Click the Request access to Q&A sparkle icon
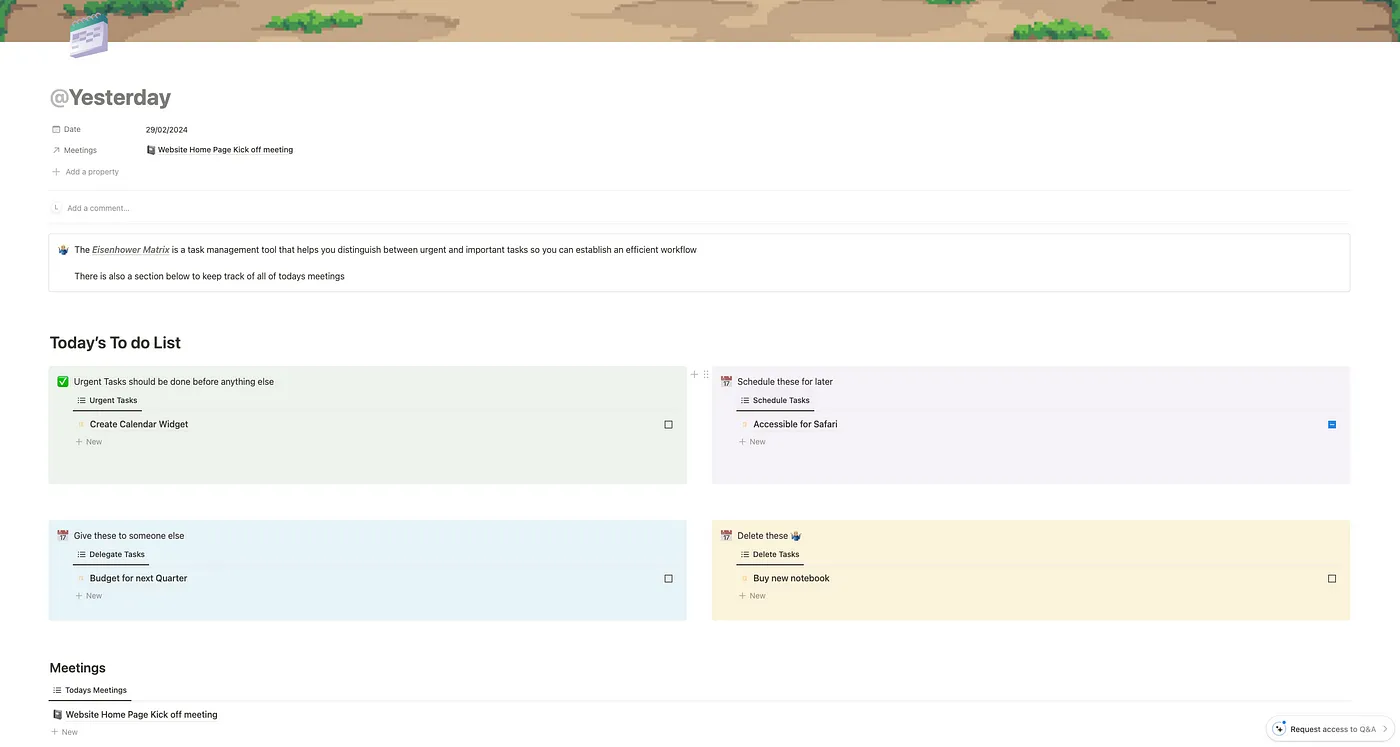Viewport: 1400px width, 747px height. tap(1279, 729)
